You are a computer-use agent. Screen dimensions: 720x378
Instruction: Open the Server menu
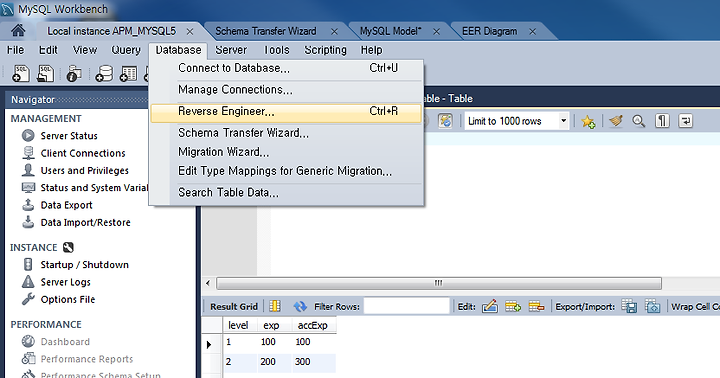pyautogui.click(x=231, y=50)
